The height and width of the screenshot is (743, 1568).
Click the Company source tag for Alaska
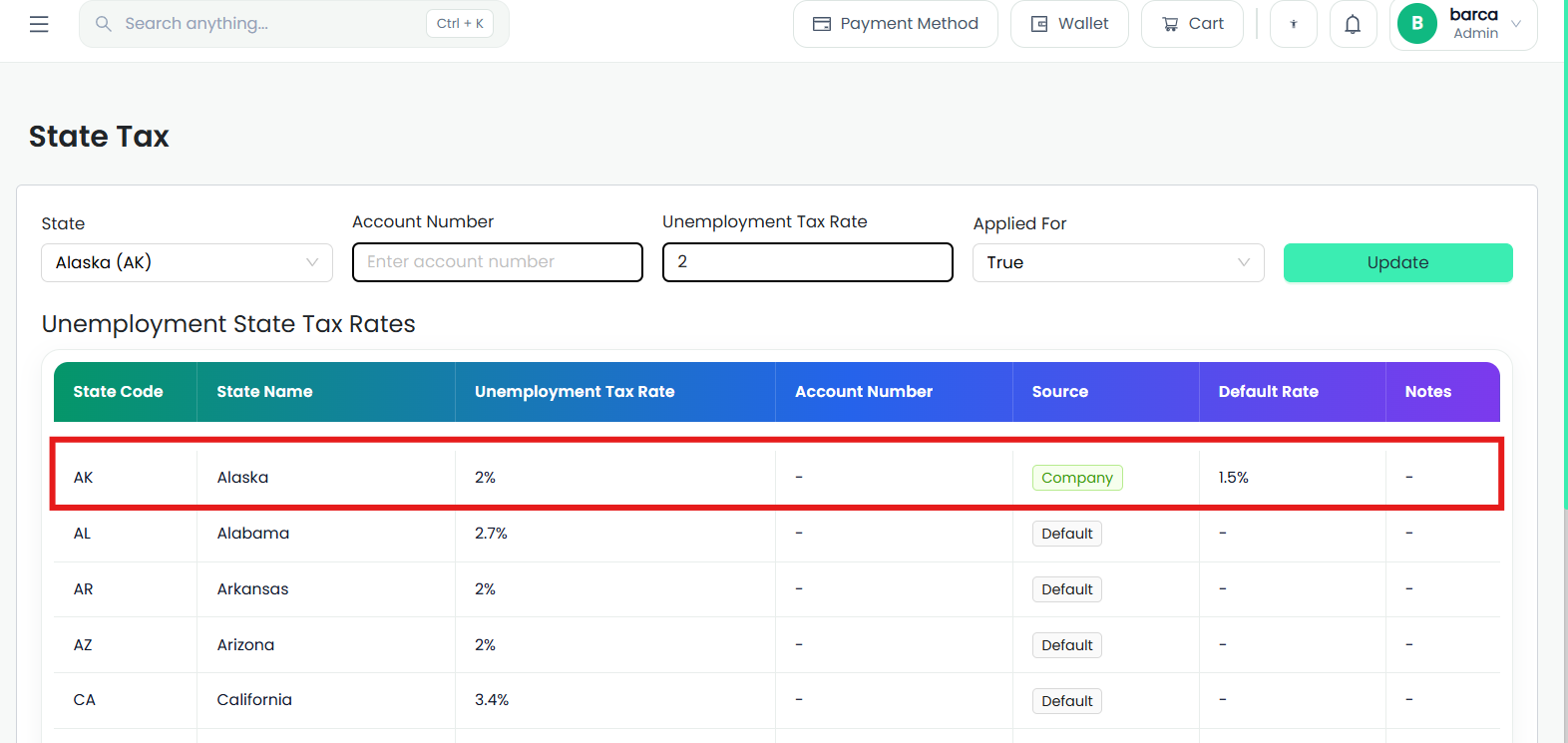[x=1077, y=478]
